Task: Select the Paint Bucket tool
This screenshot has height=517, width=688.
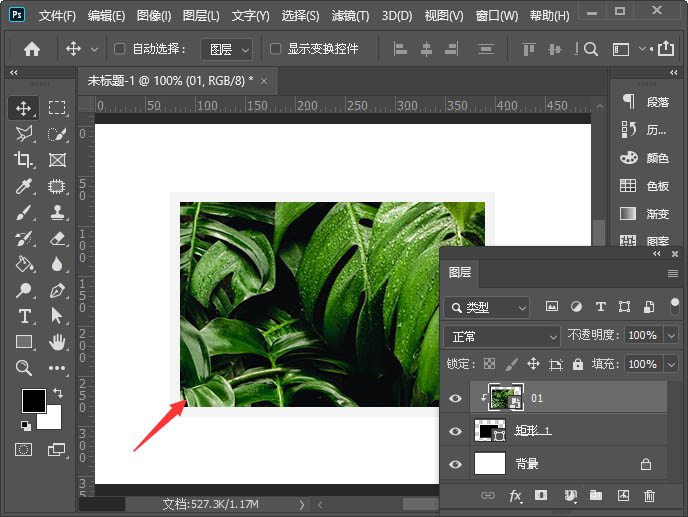Action: point(24,264)
